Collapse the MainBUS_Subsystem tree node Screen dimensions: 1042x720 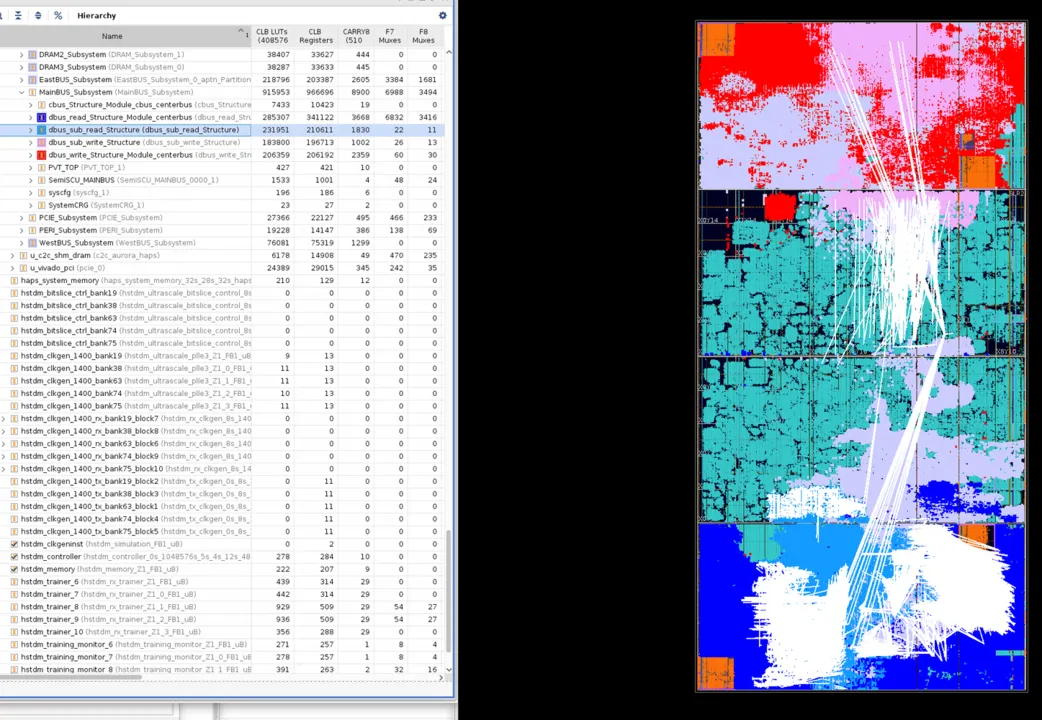[21, 92]
